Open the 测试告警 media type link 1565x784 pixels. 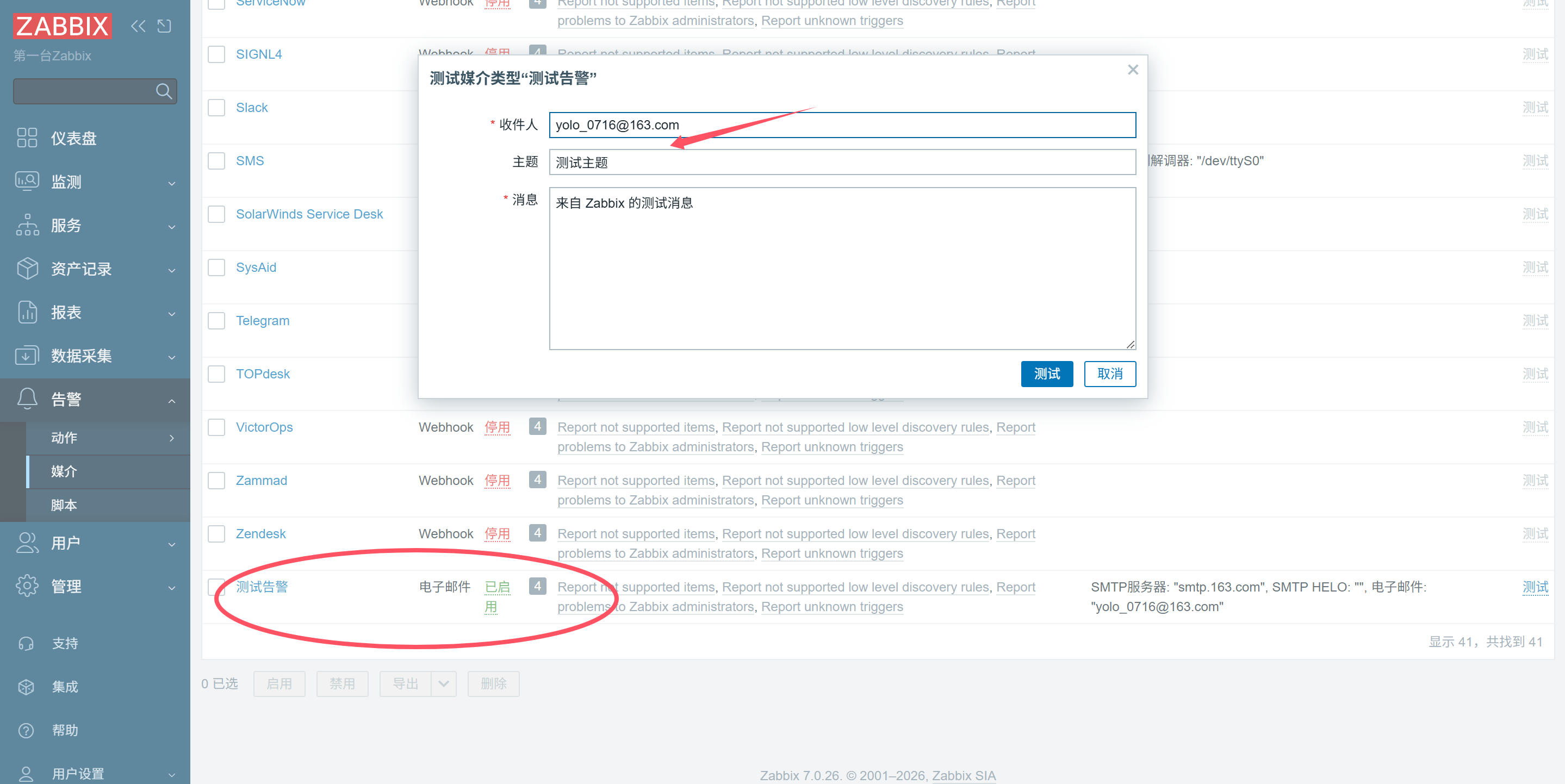262,587
